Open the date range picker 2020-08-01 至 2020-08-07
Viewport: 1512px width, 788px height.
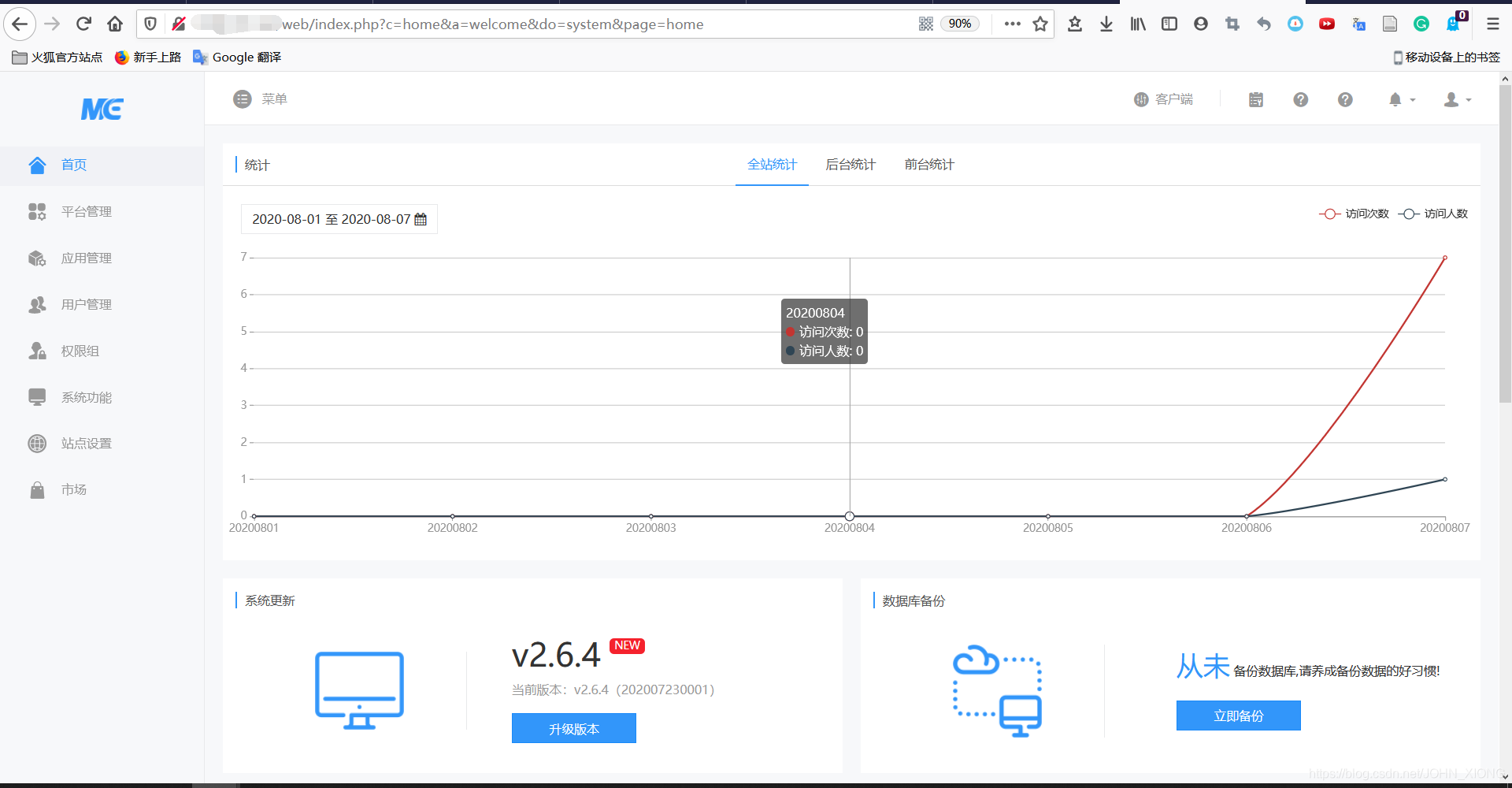339,219
